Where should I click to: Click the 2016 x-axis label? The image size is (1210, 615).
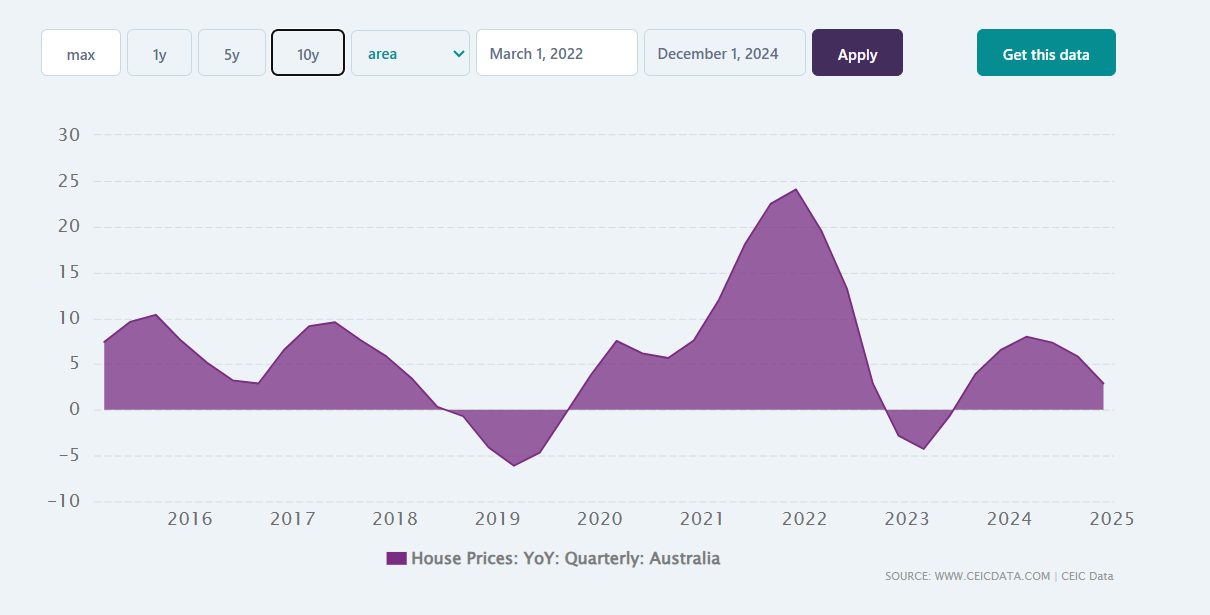point(190,519)
